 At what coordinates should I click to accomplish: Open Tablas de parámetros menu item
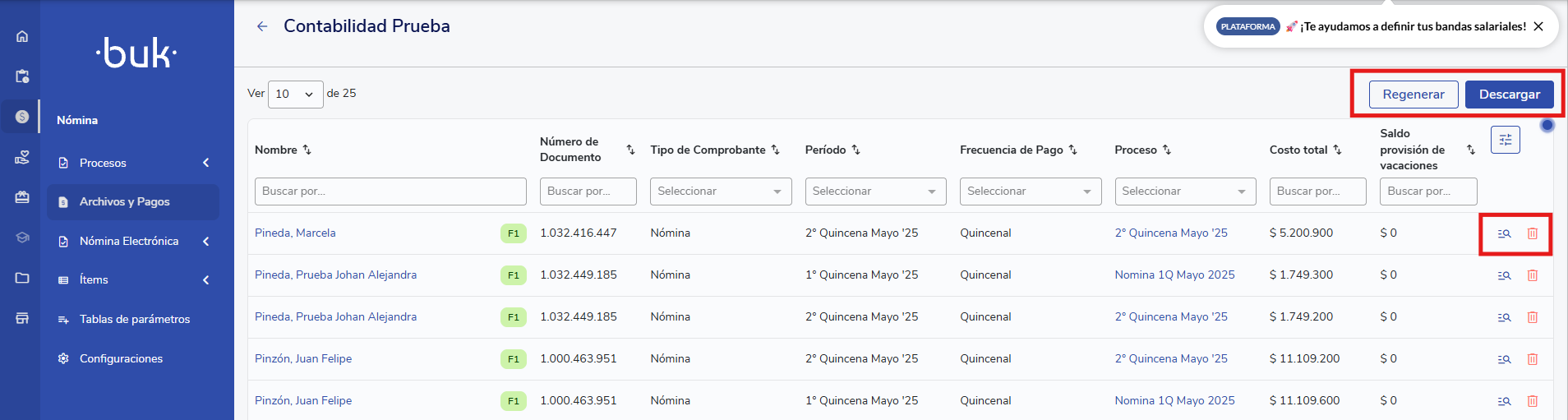click(x=134, y=319)
